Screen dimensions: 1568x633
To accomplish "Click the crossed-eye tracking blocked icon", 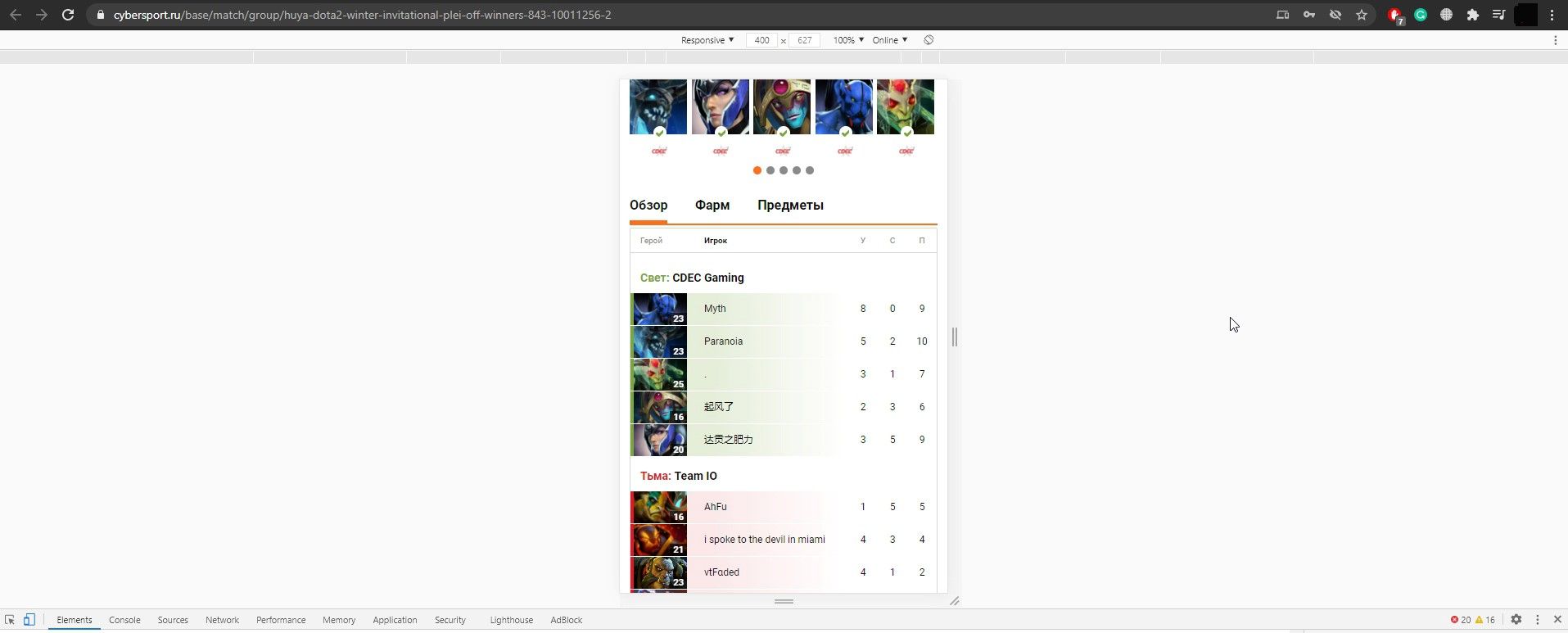I will click(1335, 15).
